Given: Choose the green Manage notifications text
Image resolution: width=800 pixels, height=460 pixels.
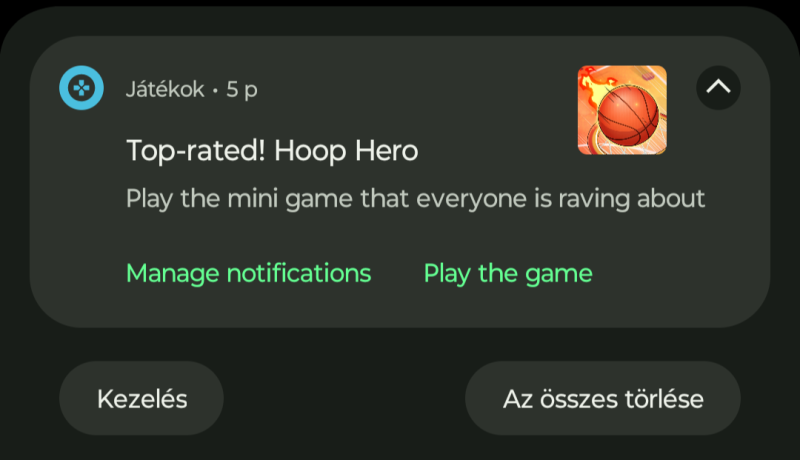Looking at the screenshot, I should [248, 273].
